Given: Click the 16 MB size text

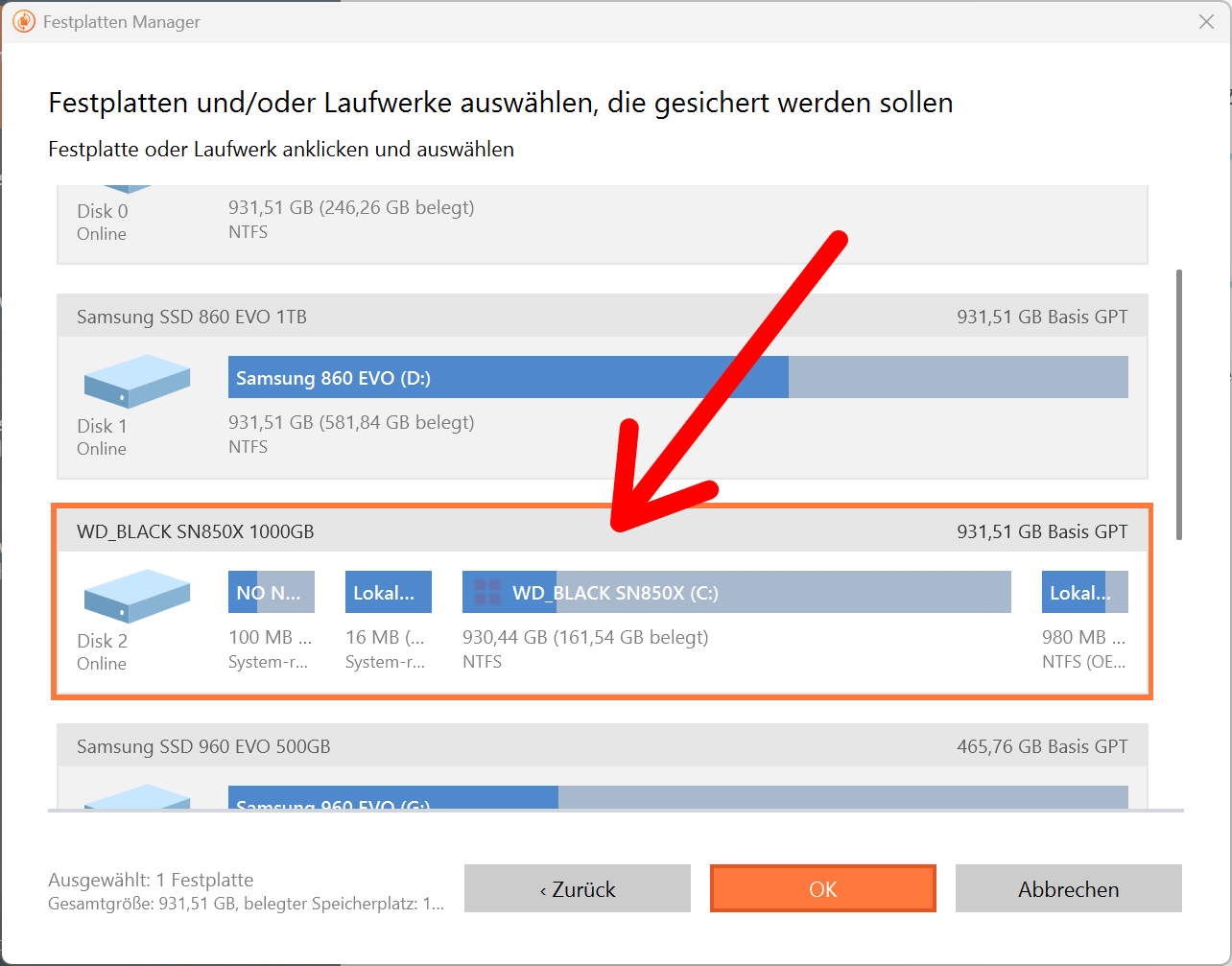Looking at the screenshot, I should (385, 637).
